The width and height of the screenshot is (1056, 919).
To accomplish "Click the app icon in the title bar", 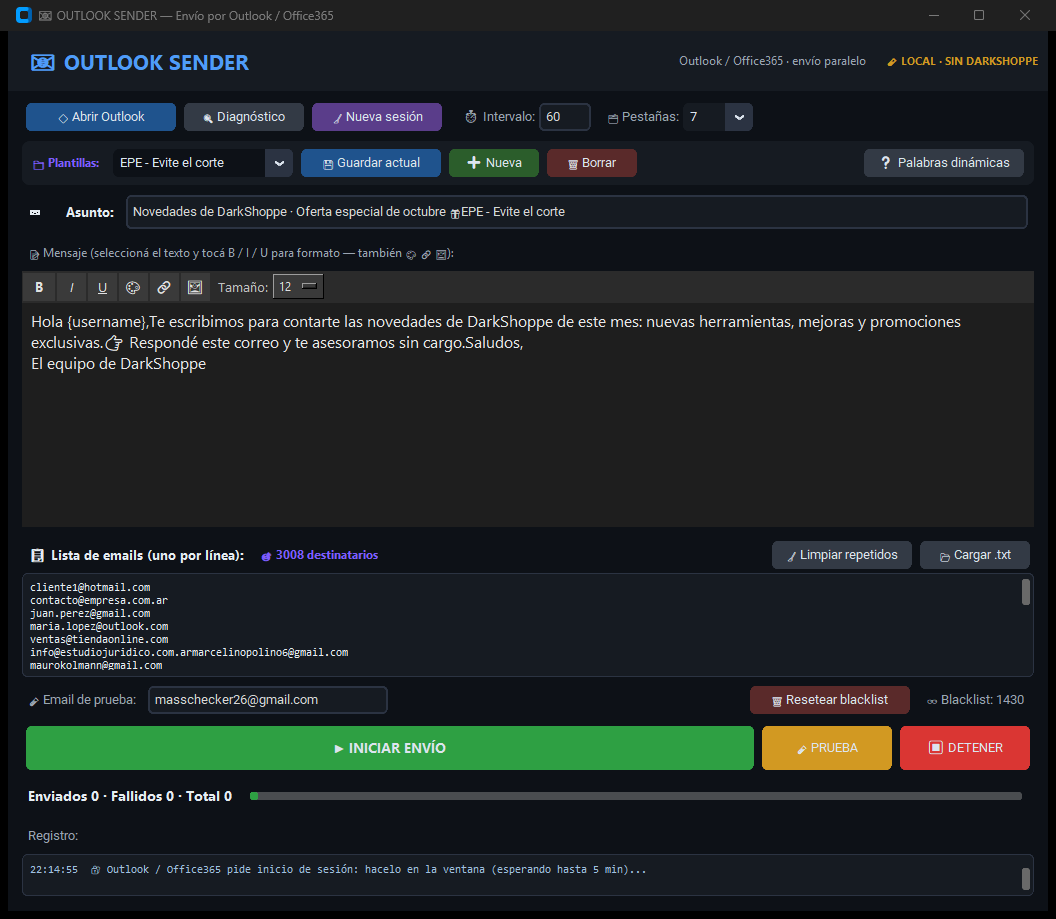I will click(x=24, y=15).
